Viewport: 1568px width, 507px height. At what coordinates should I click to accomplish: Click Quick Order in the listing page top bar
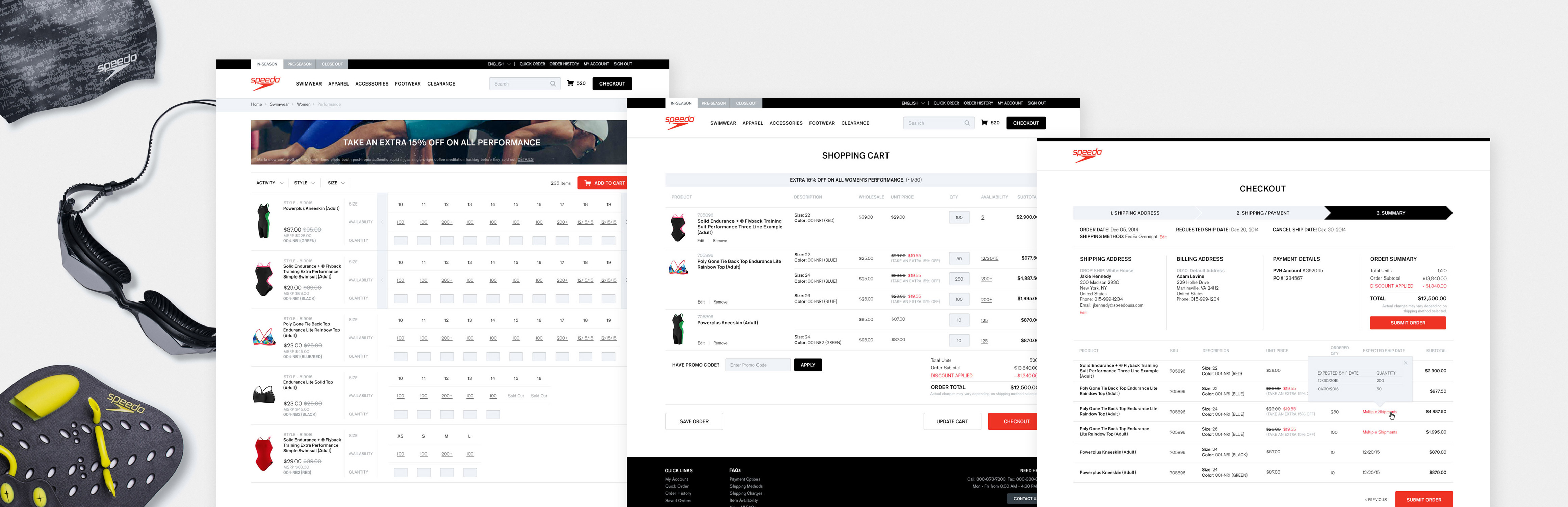(x=532, y=64)
